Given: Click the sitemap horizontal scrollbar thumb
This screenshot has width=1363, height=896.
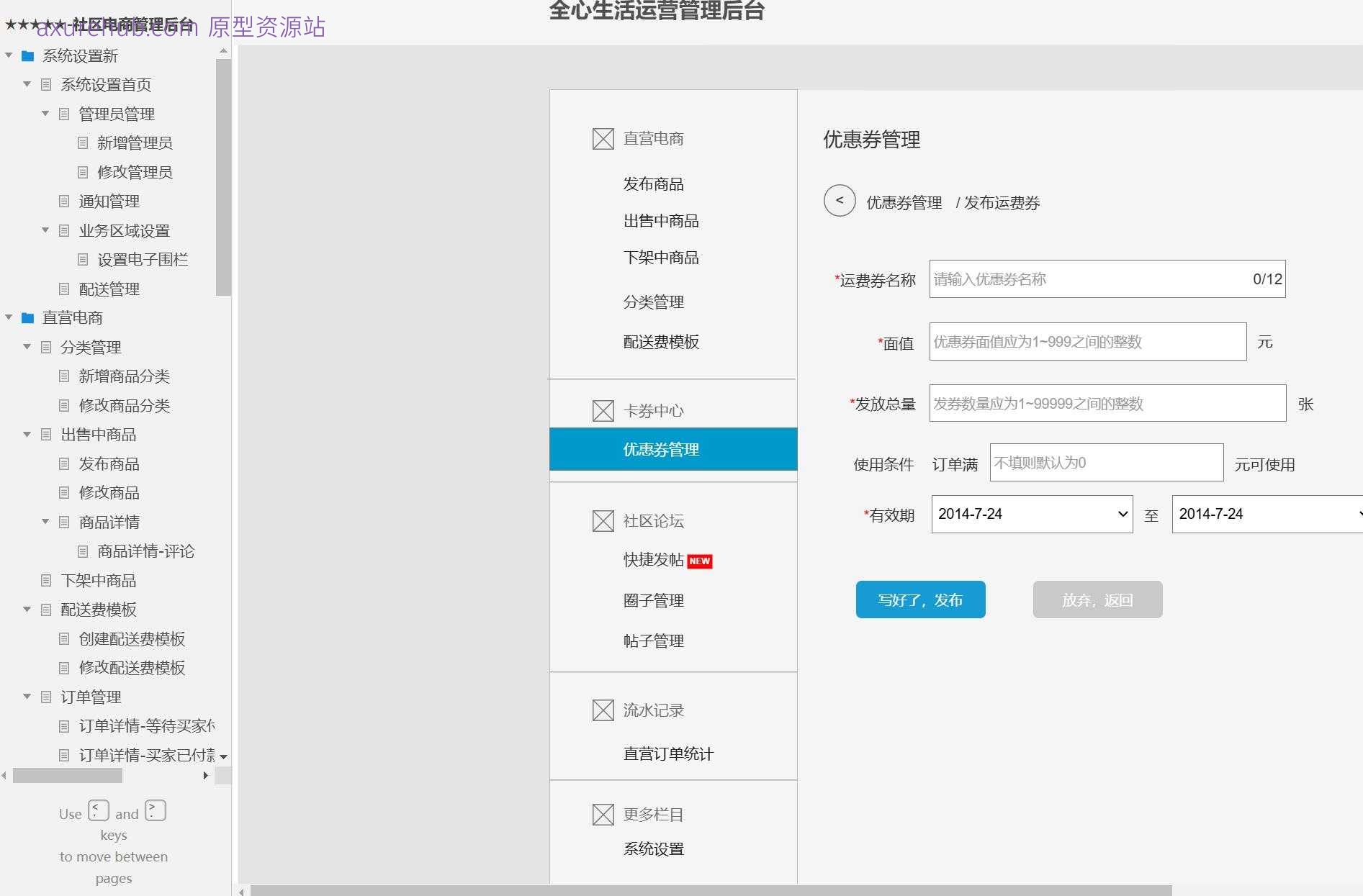Looking at the screenshot, I should [68, 775].
